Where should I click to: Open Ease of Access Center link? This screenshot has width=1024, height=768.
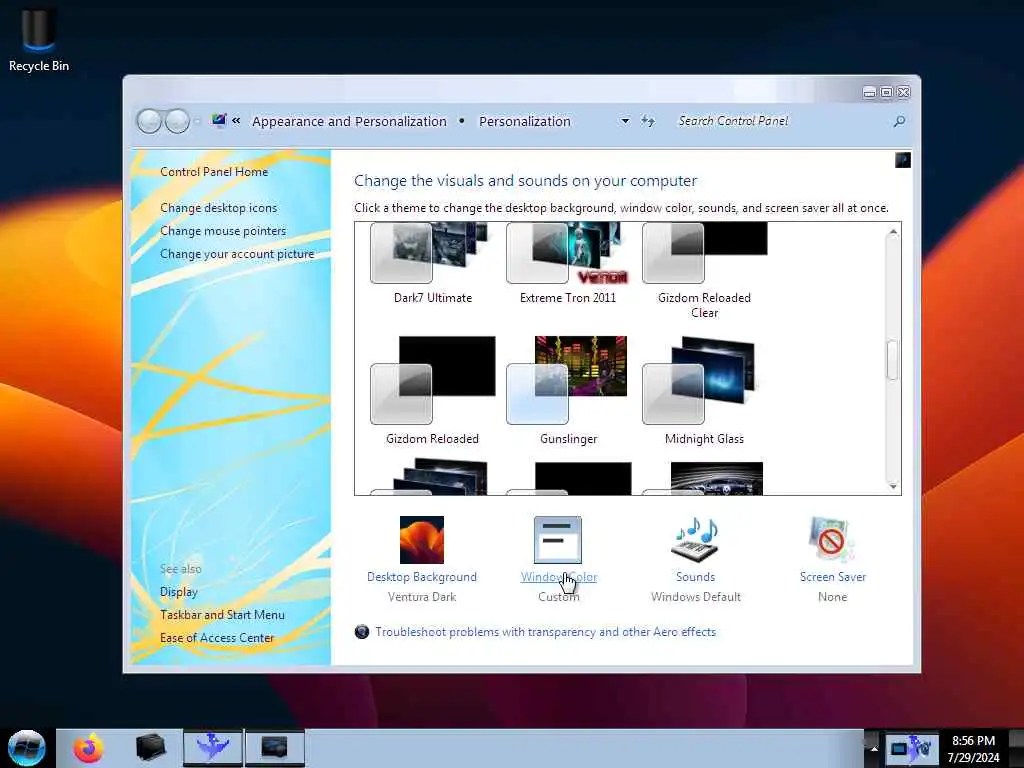(x=217, y=637)
